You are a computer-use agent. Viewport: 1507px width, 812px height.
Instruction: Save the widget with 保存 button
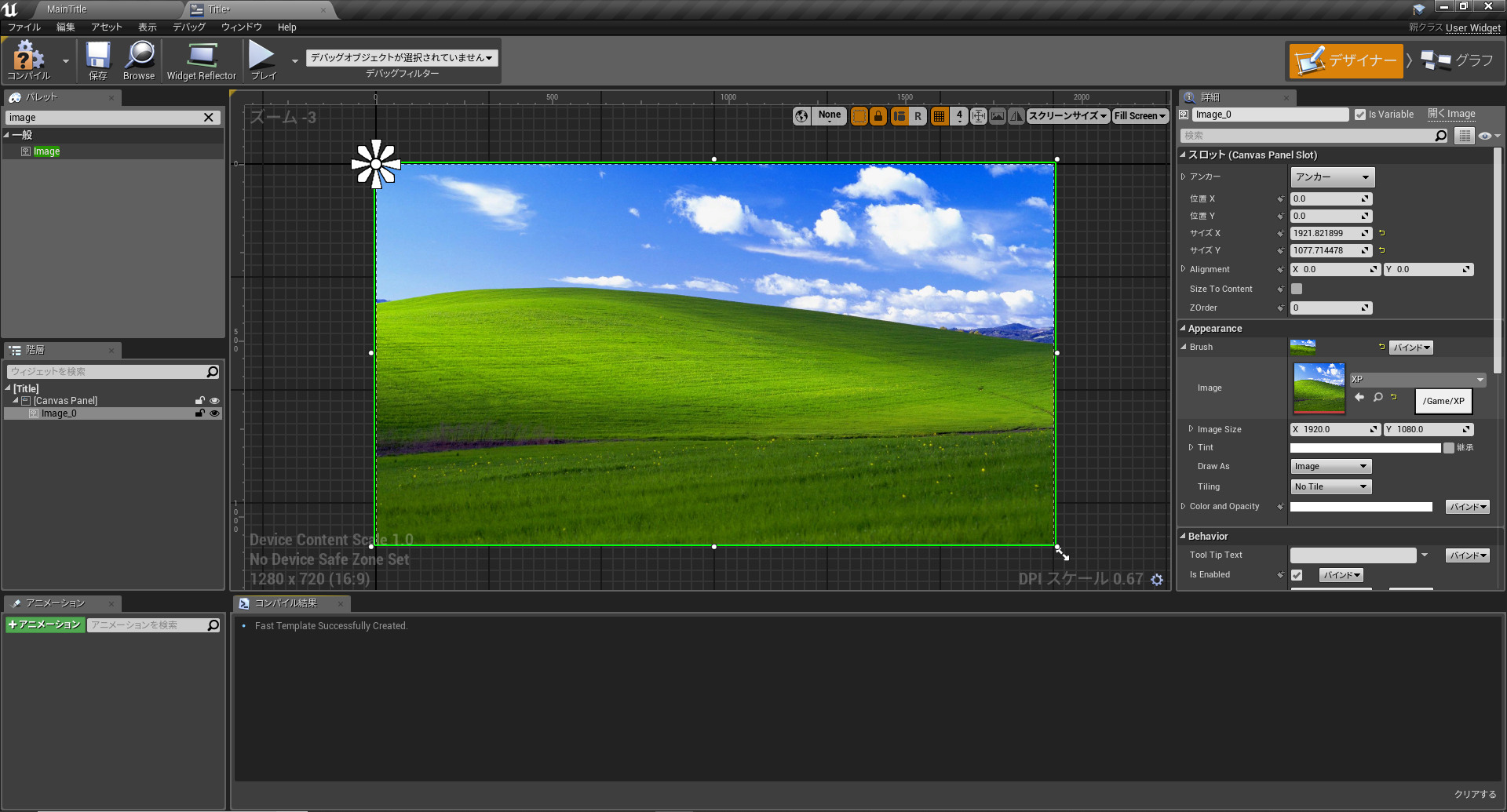97,60
